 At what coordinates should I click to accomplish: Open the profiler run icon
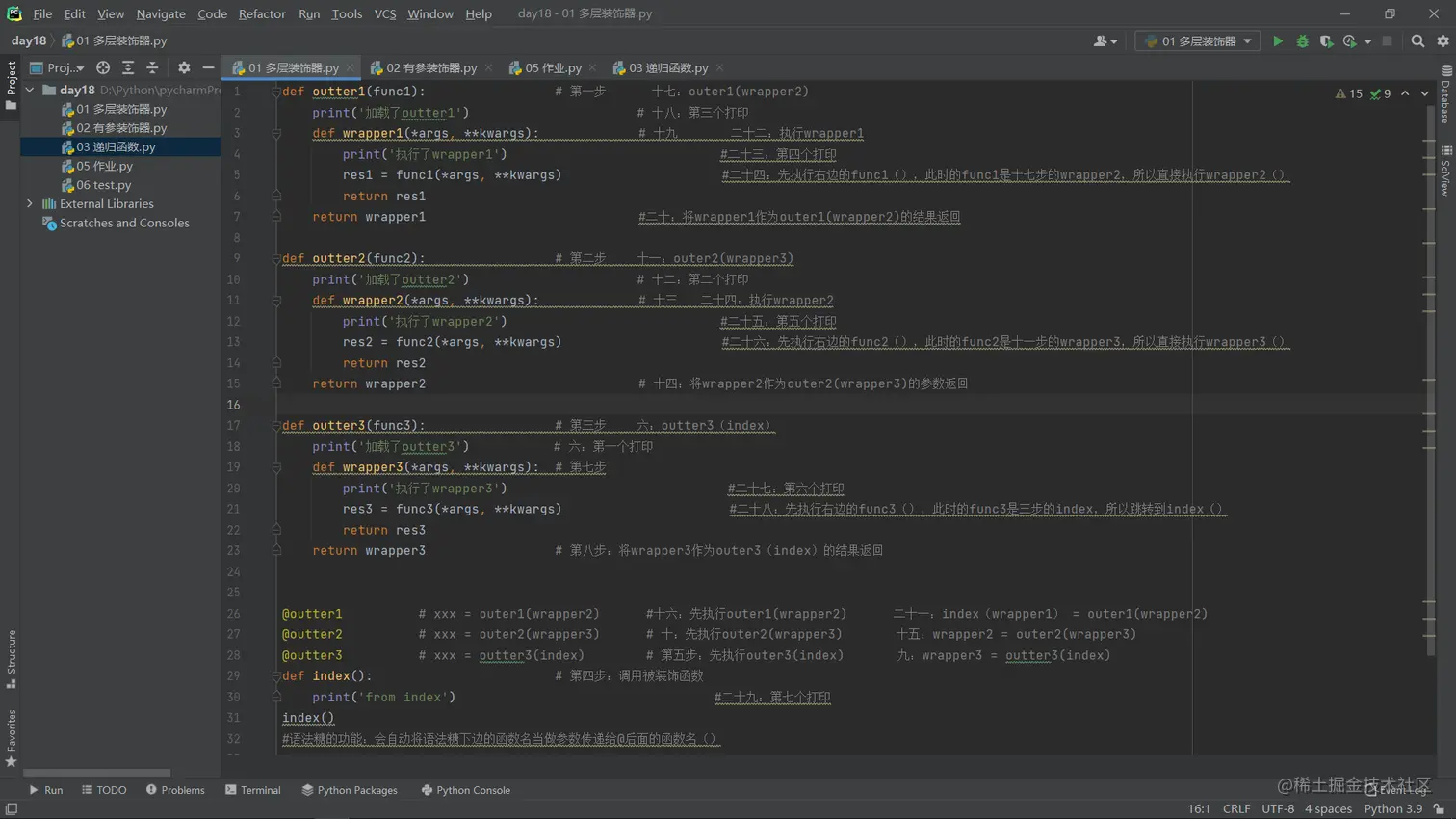click(1350, 41)
